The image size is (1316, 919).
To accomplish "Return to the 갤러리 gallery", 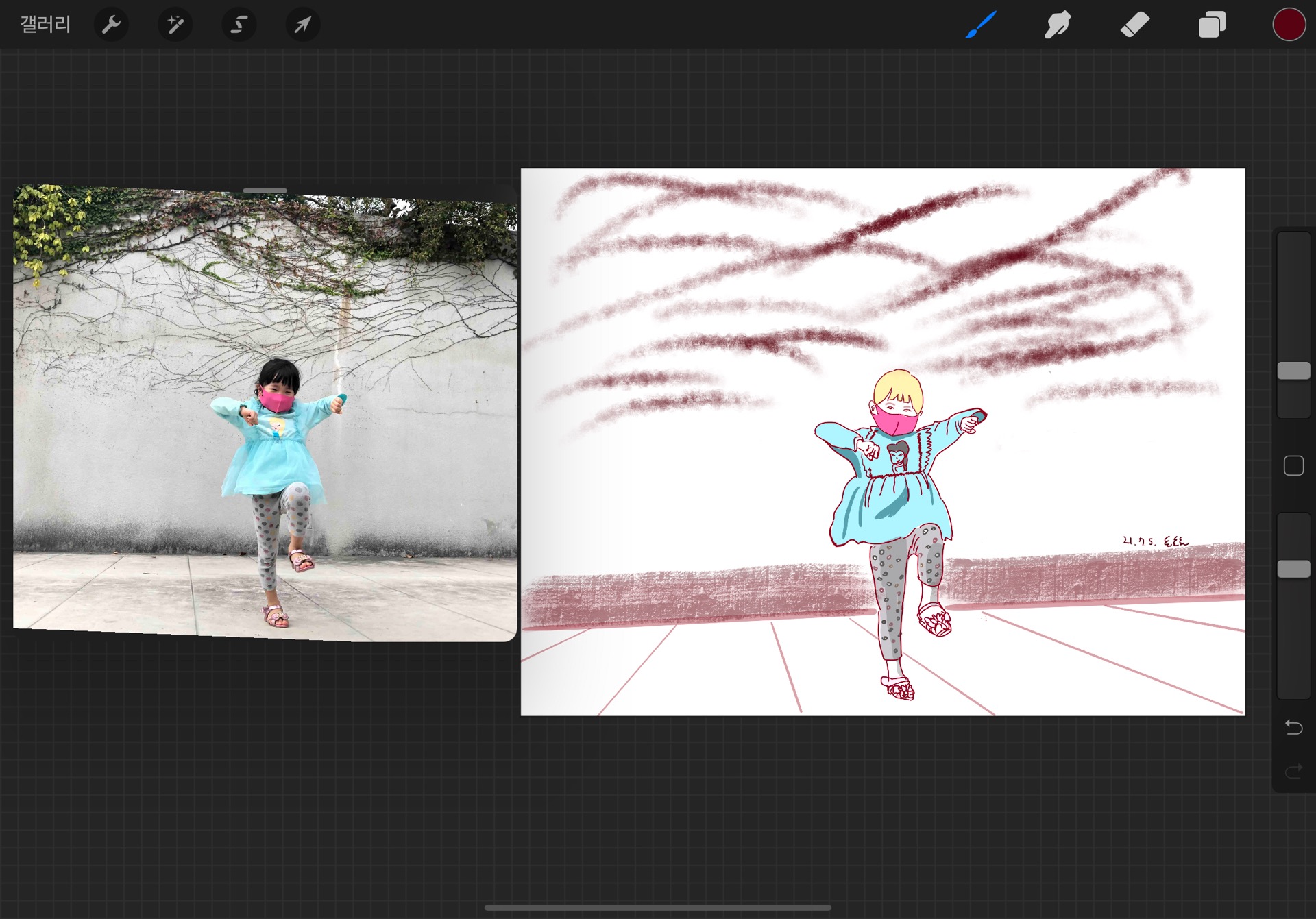I will (45, 25).
